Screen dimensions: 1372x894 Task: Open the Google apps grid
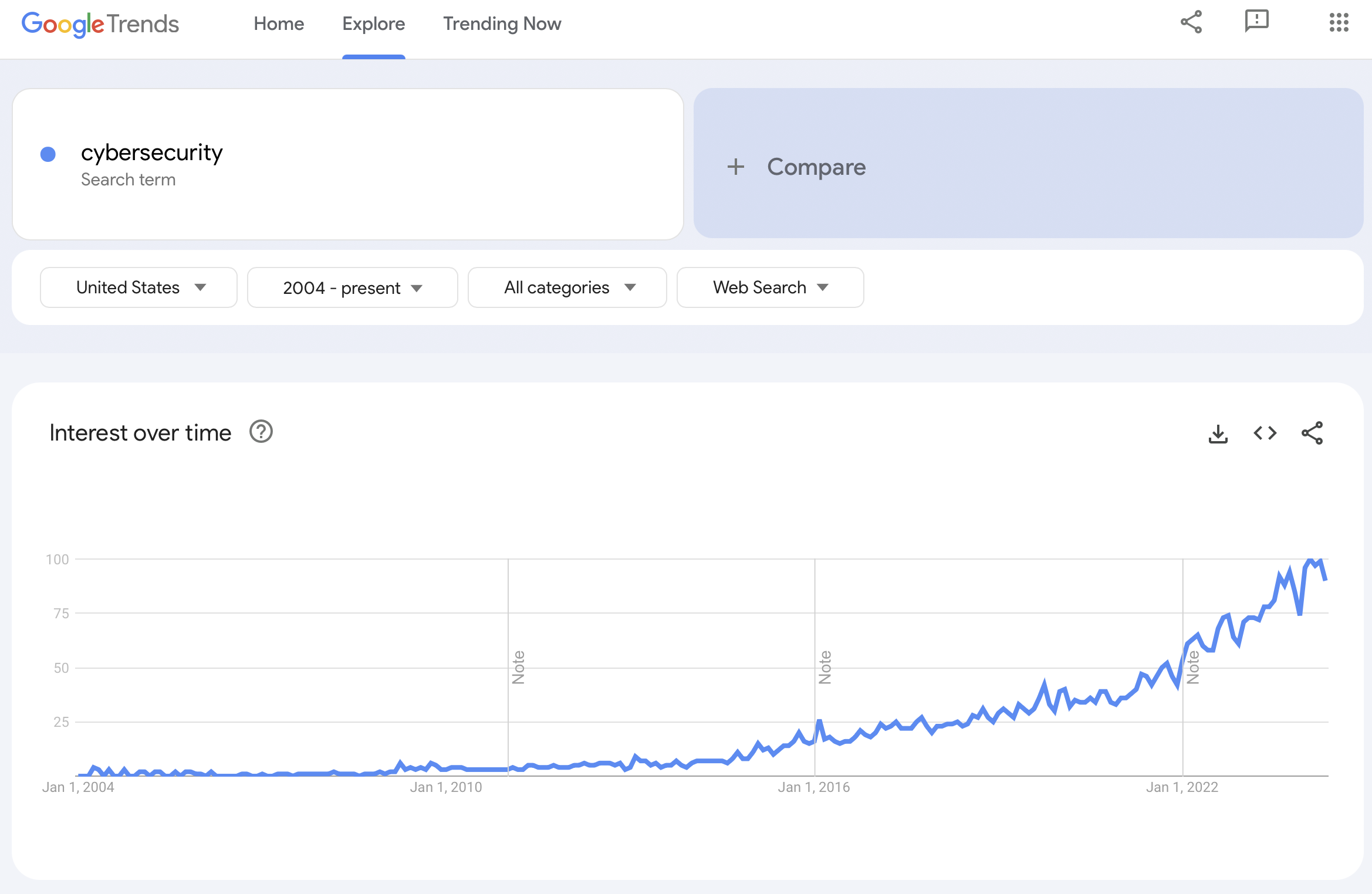1339,22
